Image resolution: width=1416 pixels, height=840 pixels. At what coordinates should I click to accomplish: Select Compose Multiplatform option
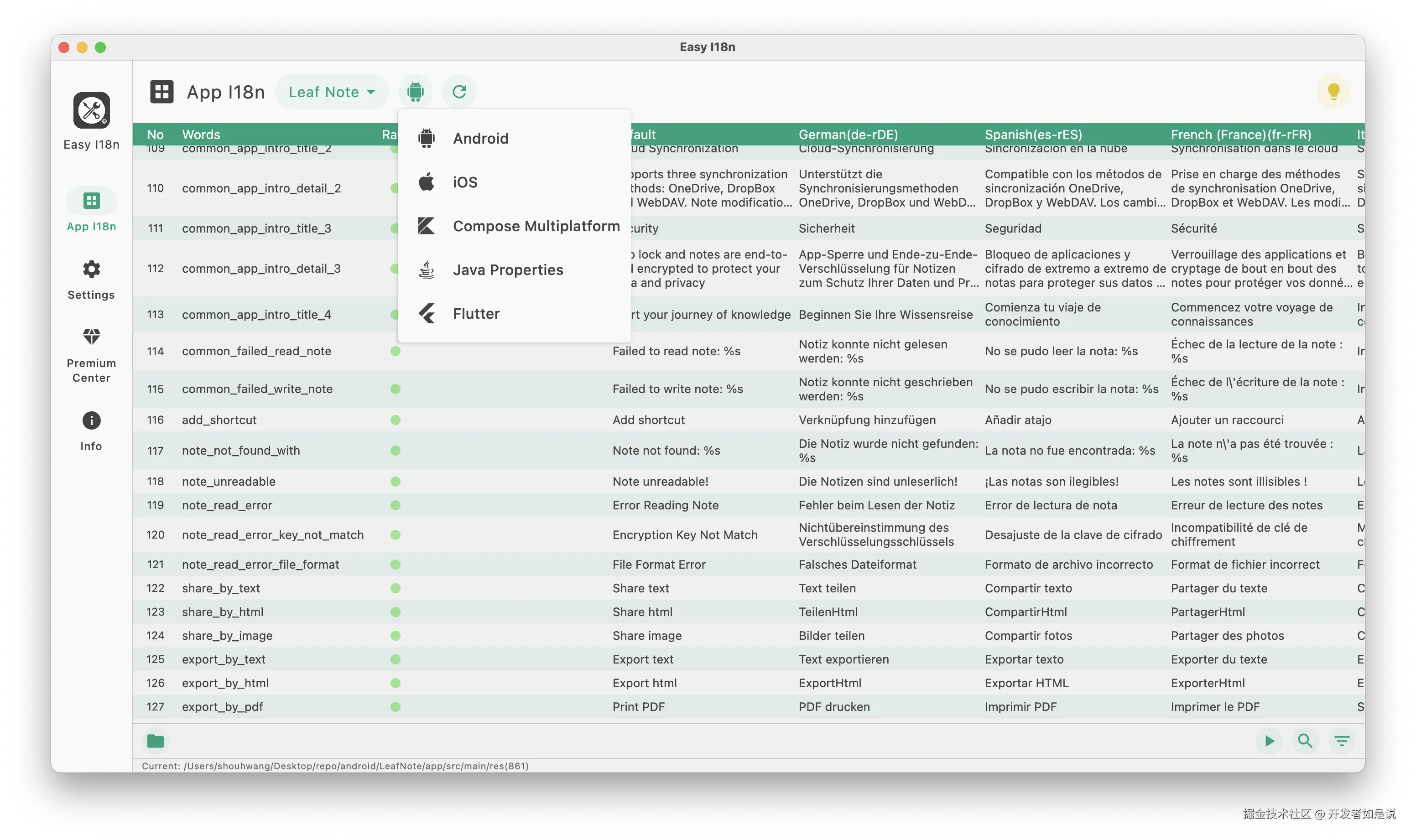click(x=536, y=226)
